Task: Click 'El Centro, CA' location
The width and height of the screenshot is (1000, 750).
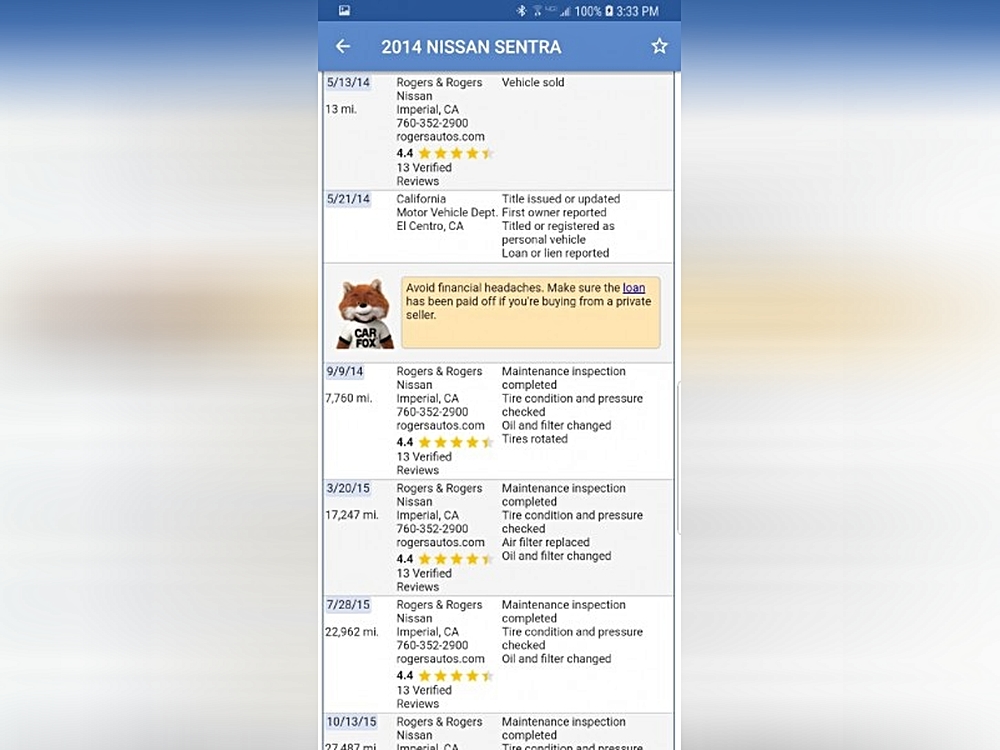Action: (x=430, y=226)
